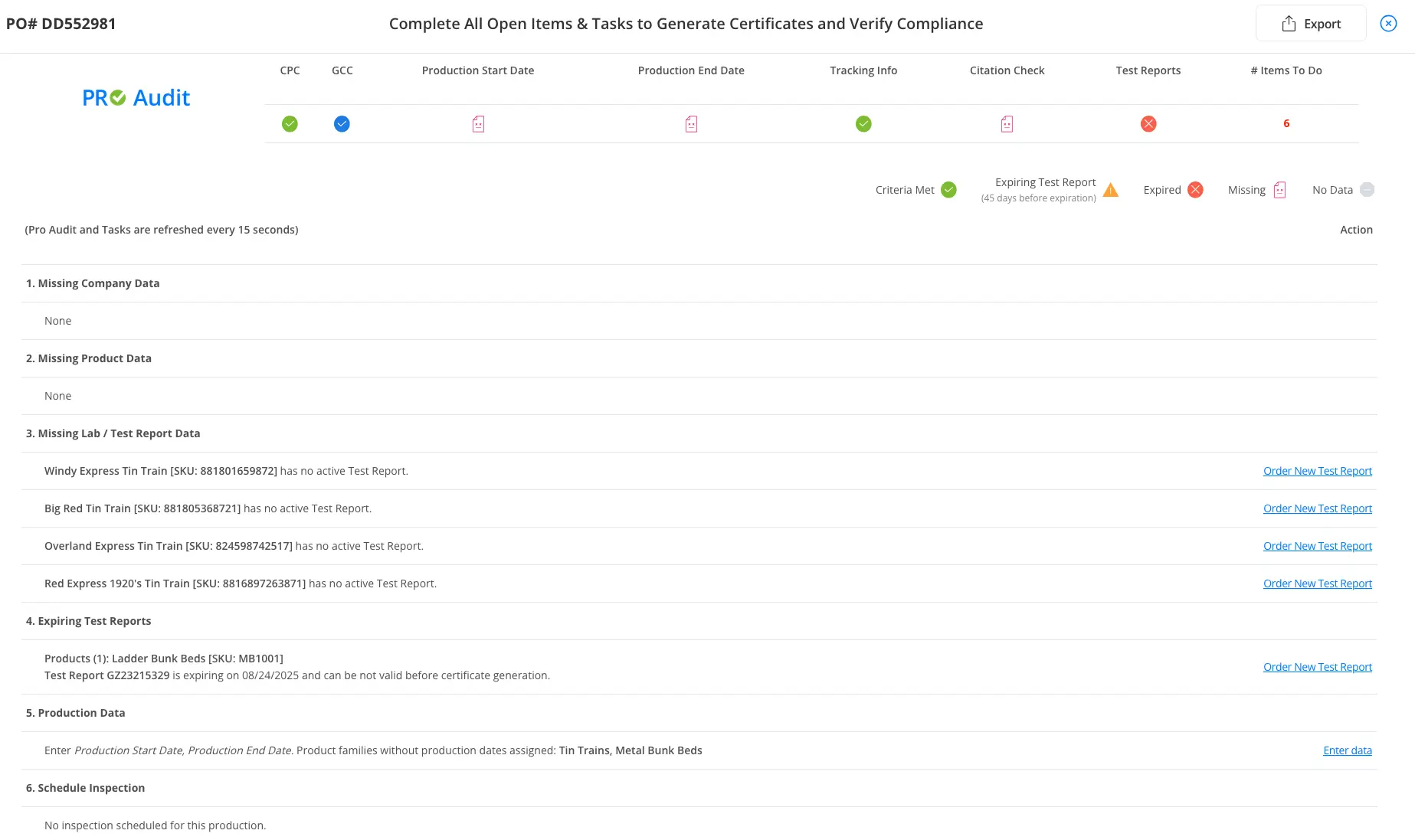Click the missing Production Start Date icon
The image size is (1415, 840).
[478, 124]
